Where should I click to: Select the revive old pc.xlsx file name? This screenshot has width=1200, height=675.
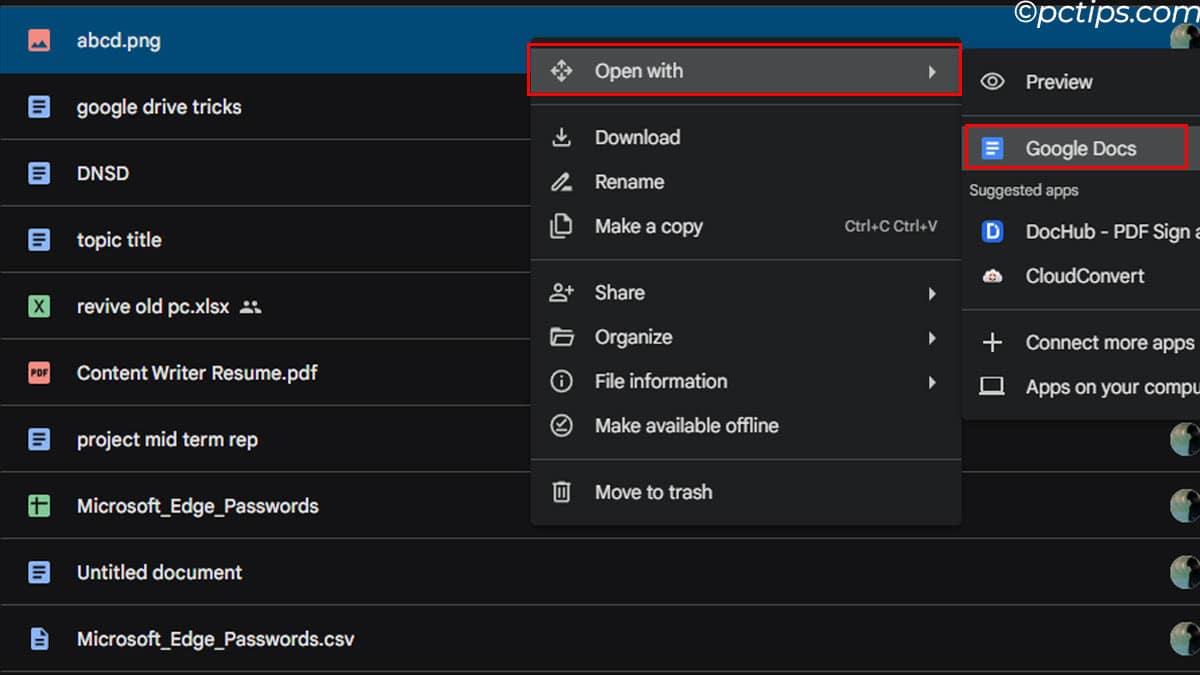[x=154, y=306]
